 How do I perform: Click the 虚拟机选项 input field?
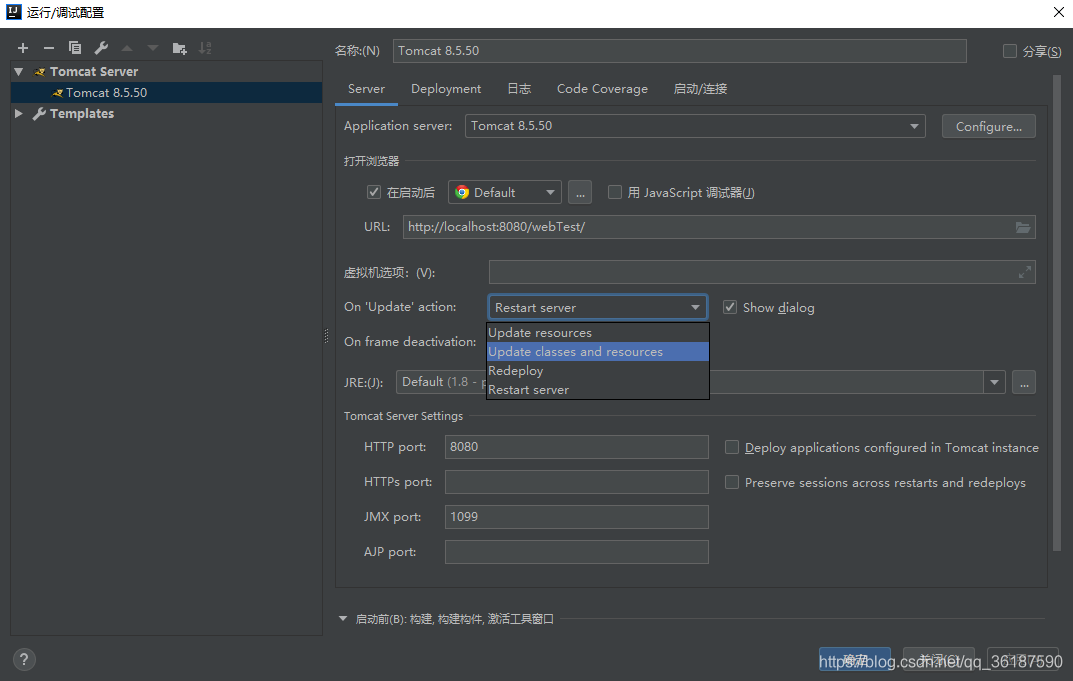[x=762, y=272]
